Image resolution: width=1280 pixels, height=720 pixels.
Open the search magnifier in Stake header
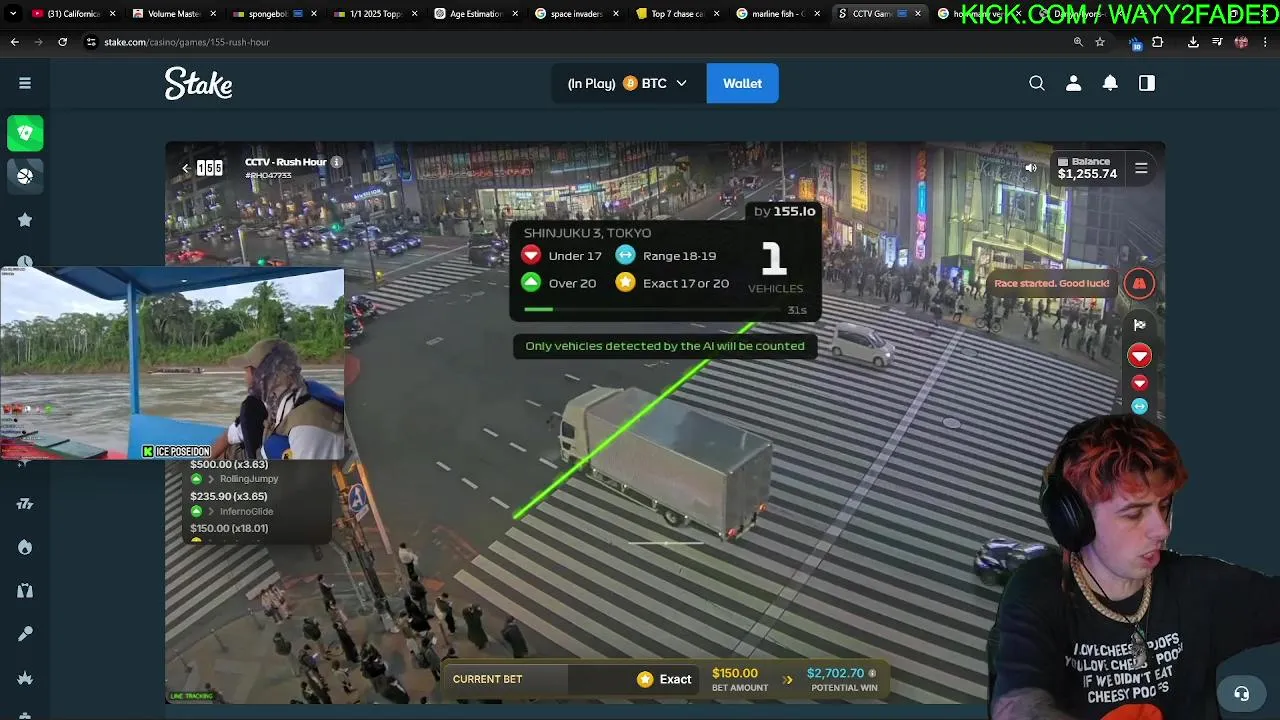coord(1037,83)
